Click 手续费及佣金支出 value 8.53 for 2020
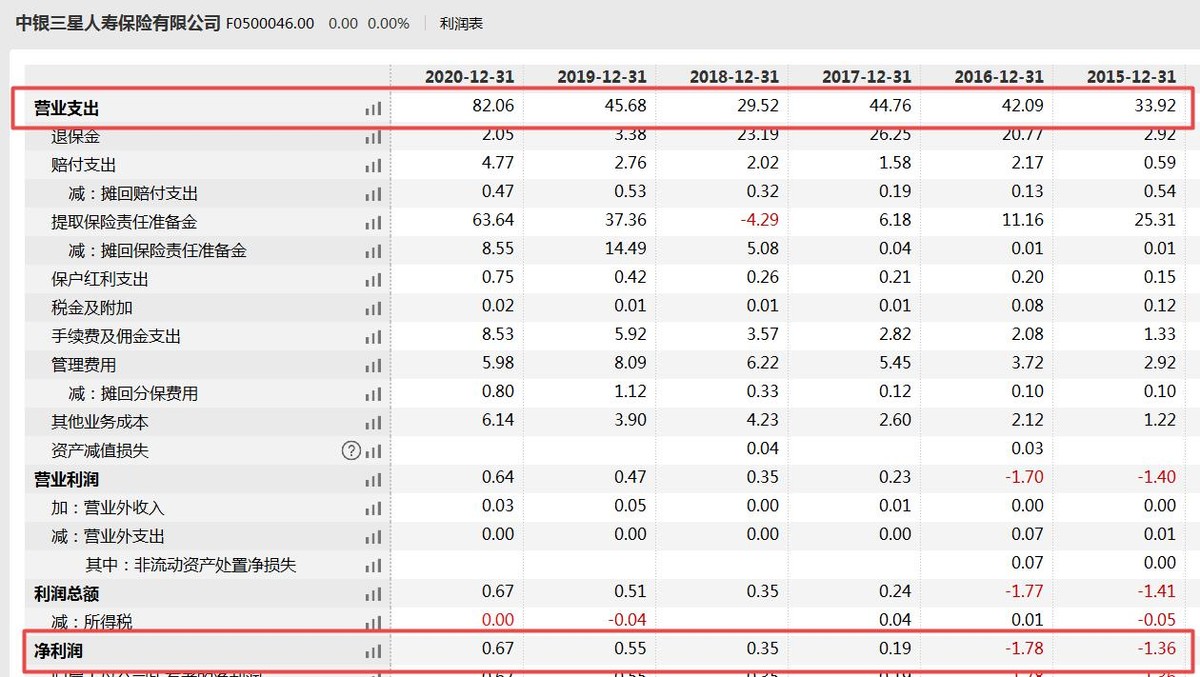The image size is (1200, 677). (498, 336)
